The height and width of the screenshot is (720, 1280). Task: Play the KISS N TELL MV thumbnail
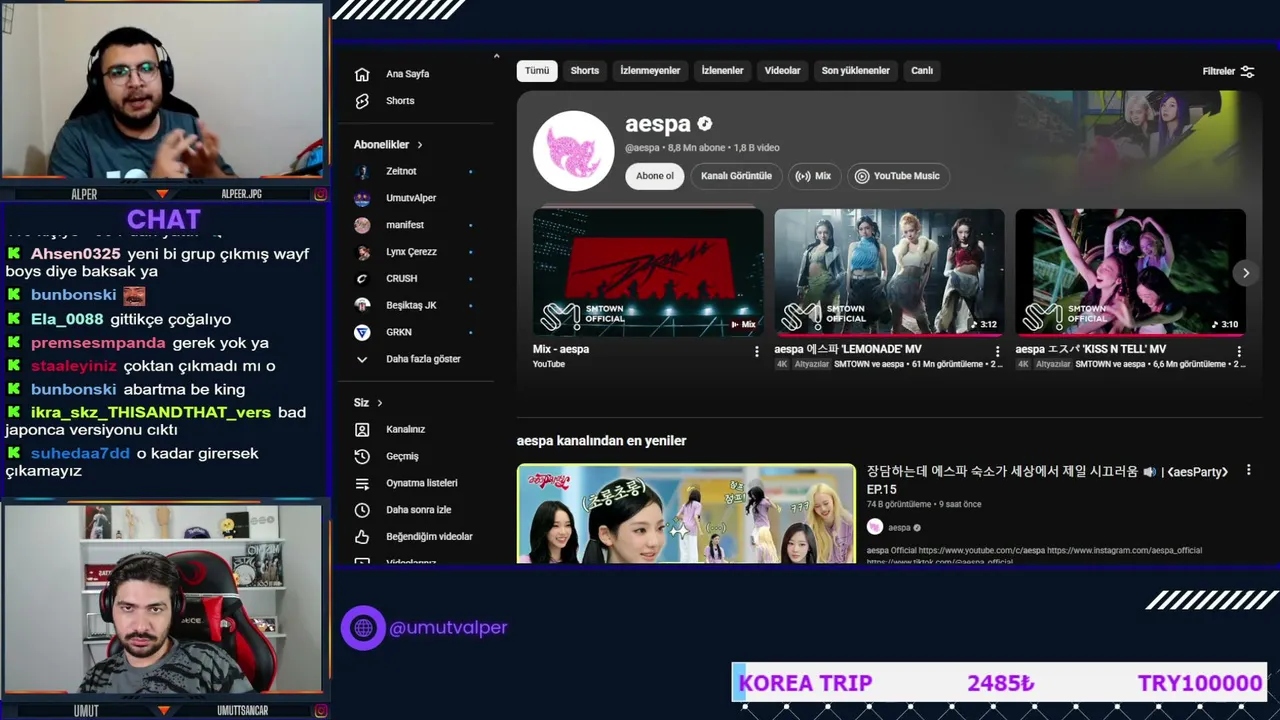1130,272
